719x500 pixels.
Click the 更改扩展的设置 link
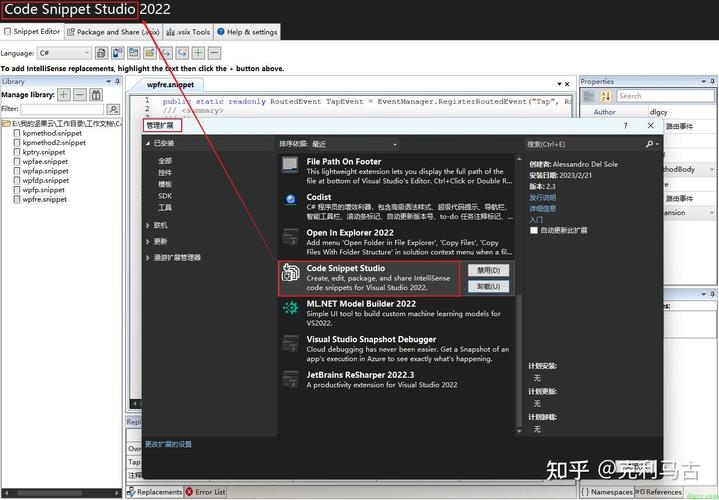pos(168,444)
